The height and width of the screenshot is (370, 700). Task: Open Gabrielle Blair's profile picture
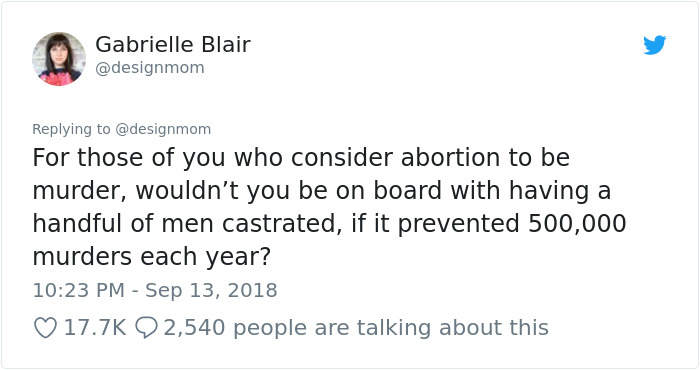(58, 59)
